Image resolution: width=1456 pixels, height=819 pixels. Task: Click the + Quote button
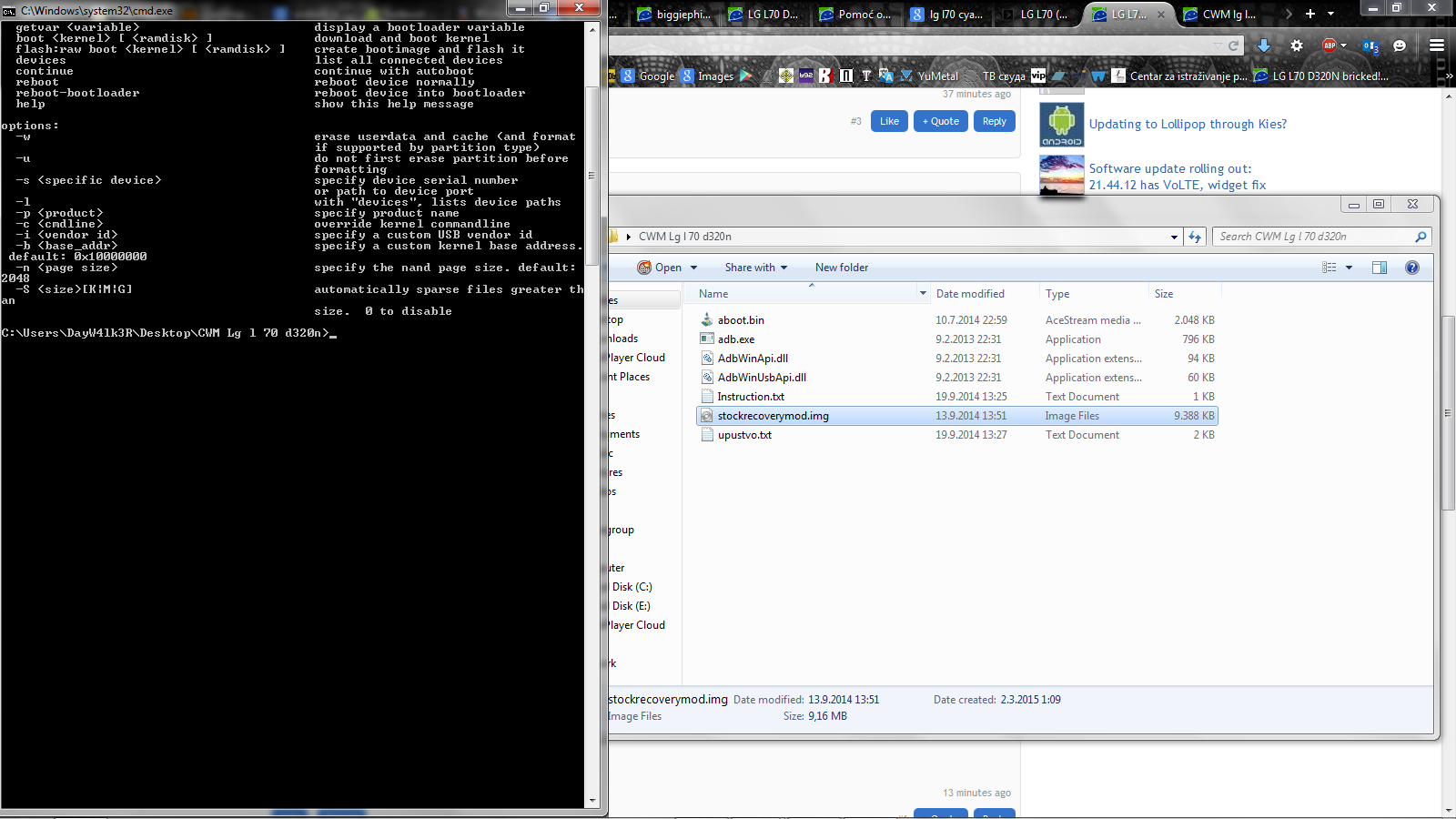[941, 121]
